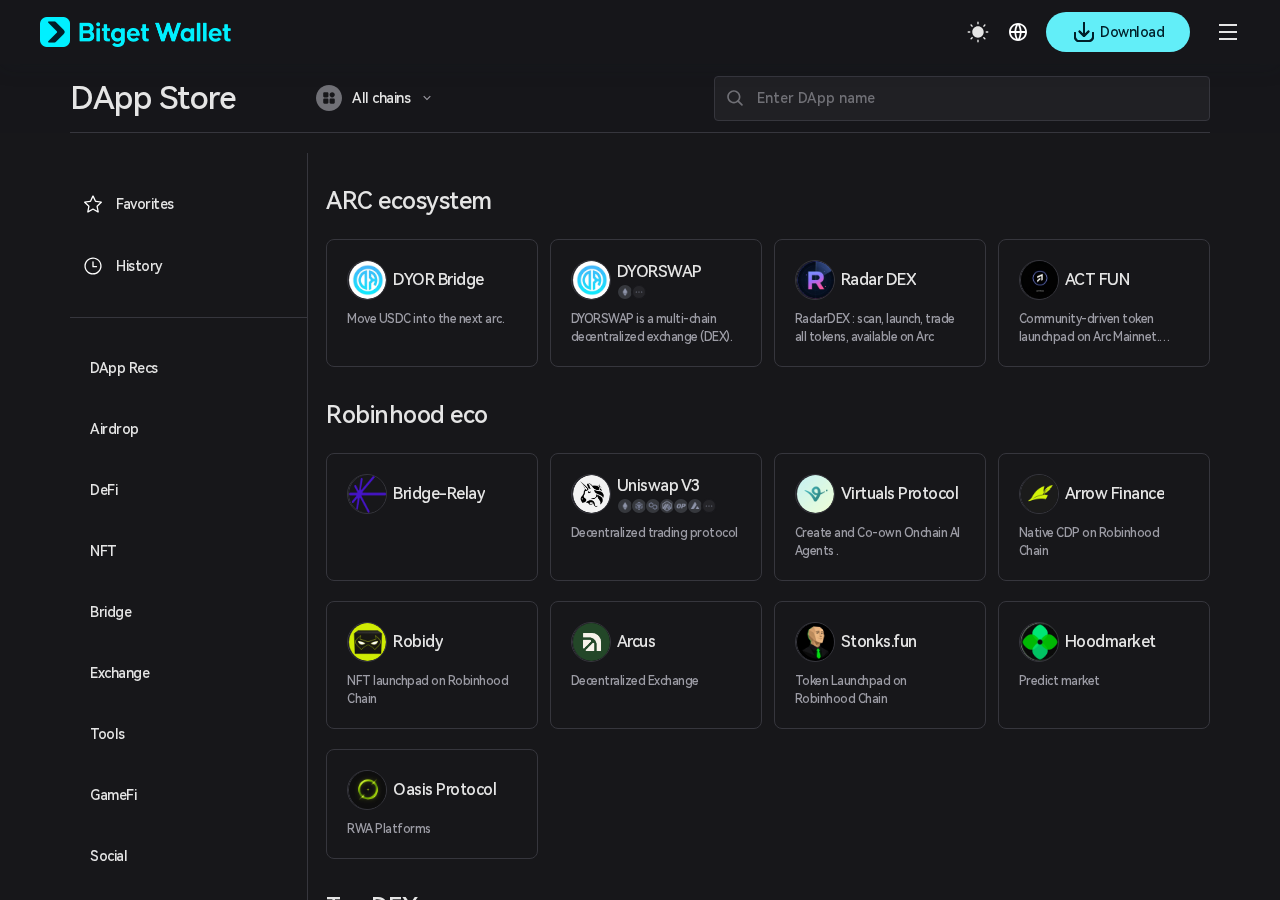
Task: Click 'Move USDC into the next arc.' text
Action: [x=426, y=319]
